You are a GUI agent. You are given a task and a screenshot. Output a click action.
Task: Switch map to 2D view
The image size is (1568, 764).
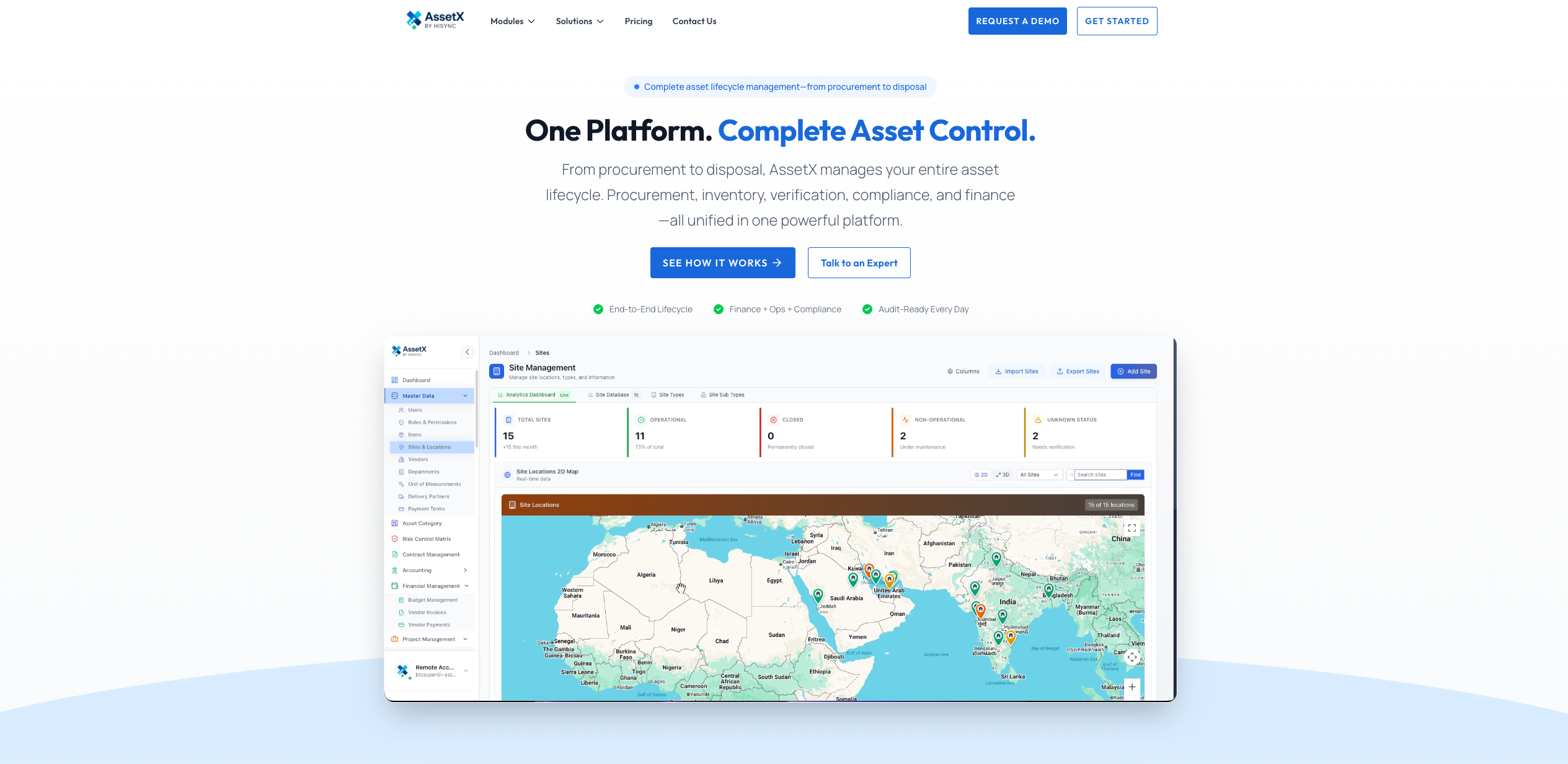(x=981, y=475)
